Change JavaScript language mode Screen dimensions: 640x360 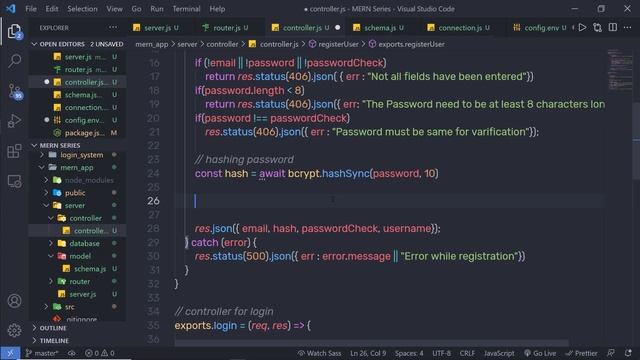click(499, 353)
